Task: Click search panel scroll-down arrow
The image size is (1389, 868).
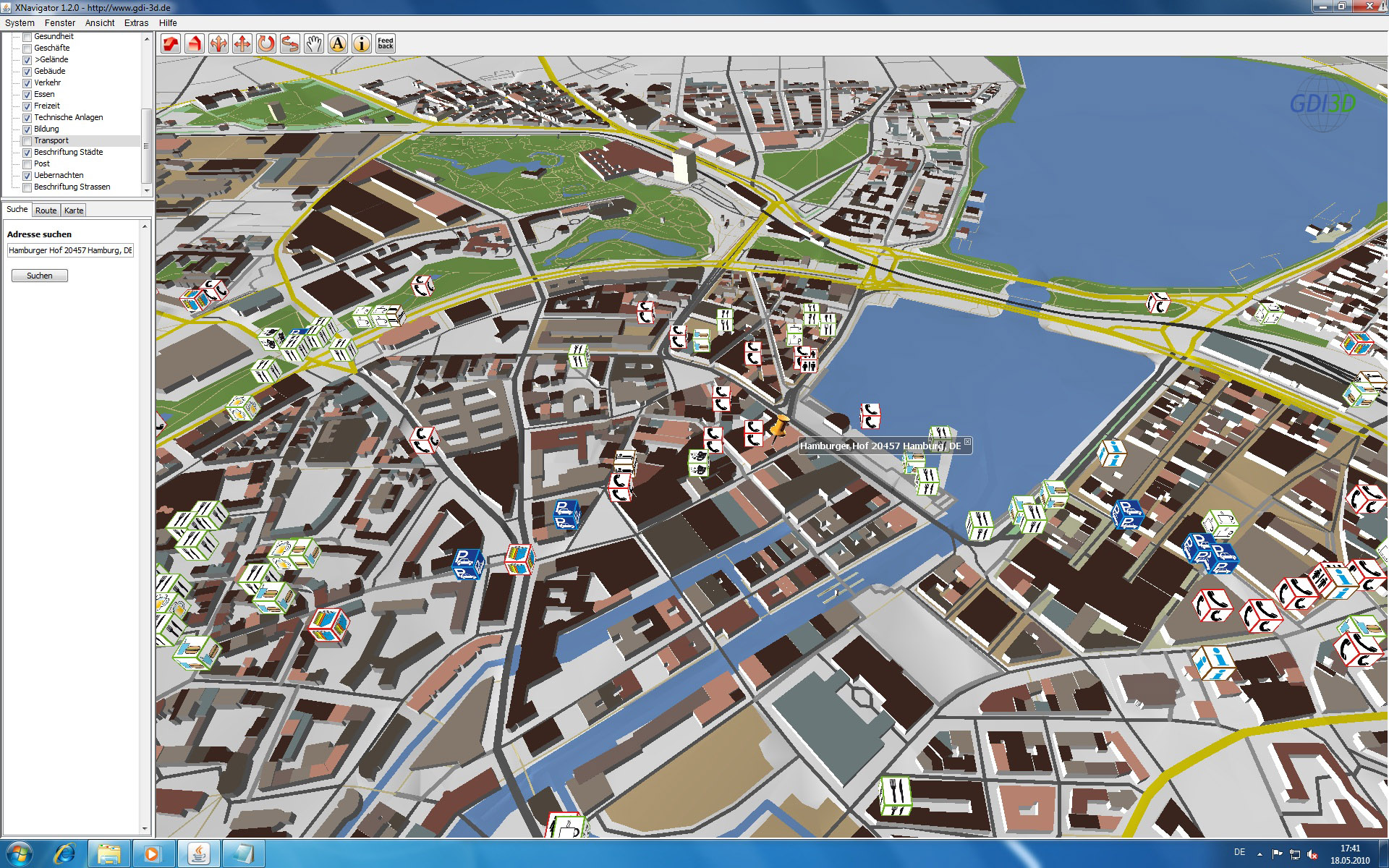Action: (x=145, y=829)
